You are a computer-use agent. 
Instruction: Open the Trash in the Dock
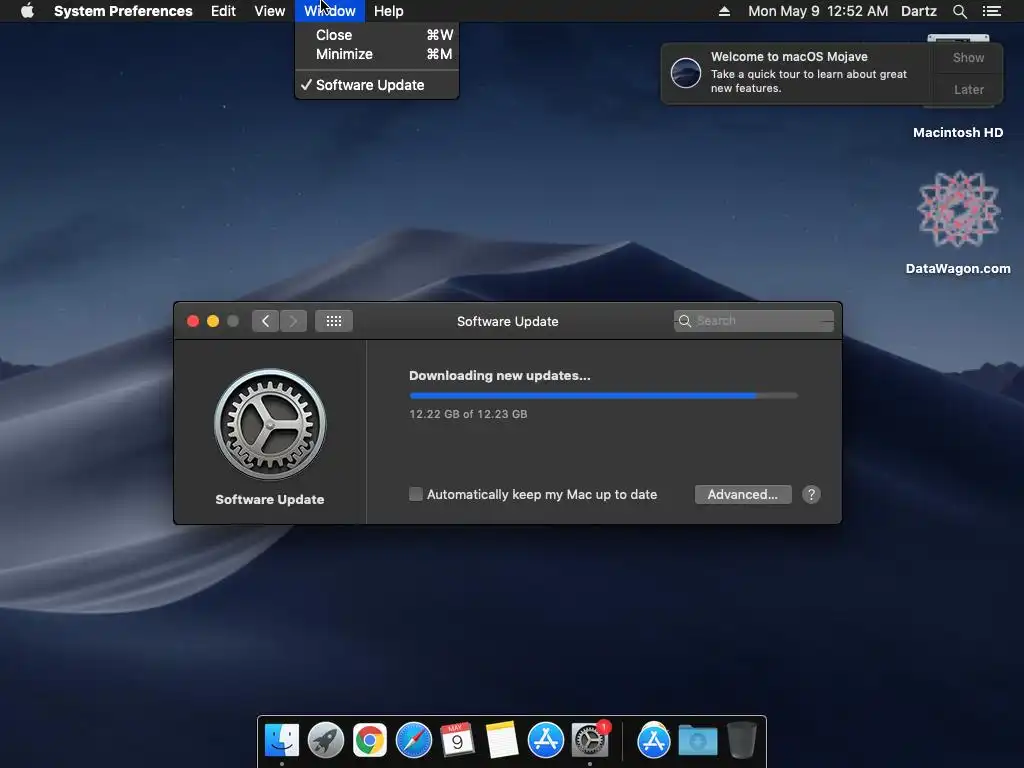pos(741,740)
